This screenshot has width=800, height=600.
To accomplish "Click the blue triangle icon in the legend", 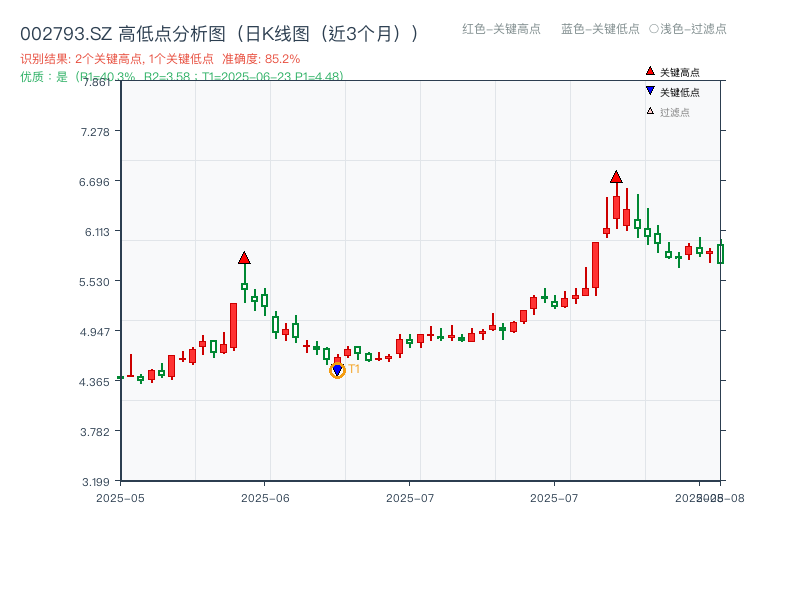I will pos(648,90).
